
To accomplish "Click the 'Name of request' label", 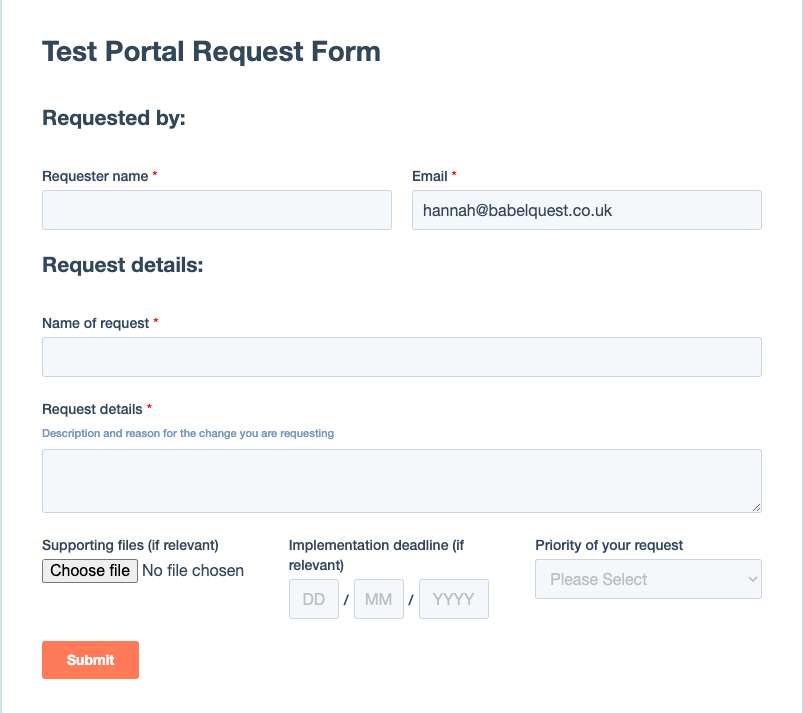I will 96,323.
